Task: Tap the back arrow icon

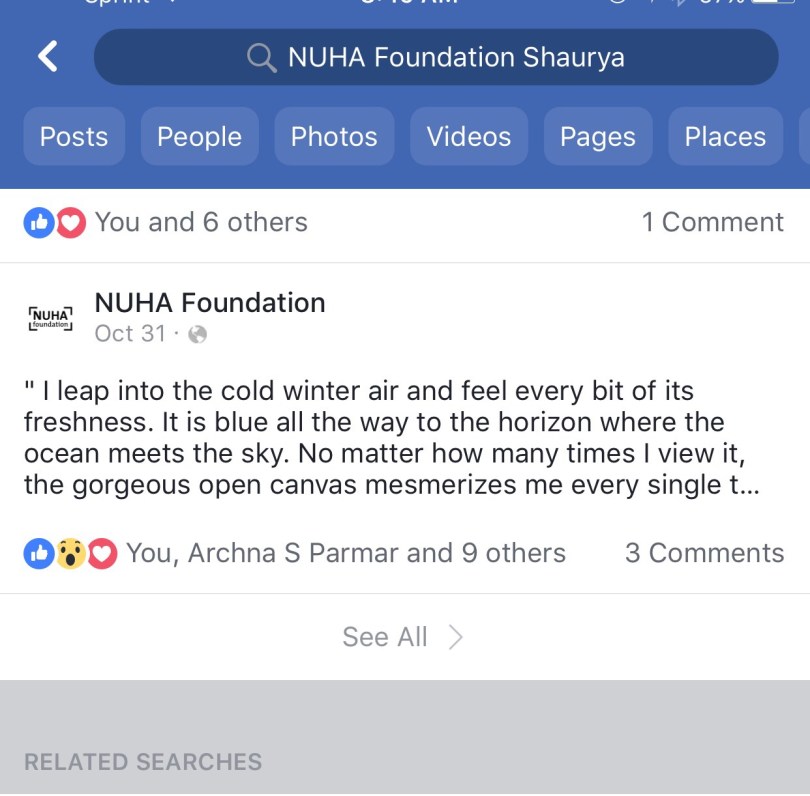Action: coord(48,57)
